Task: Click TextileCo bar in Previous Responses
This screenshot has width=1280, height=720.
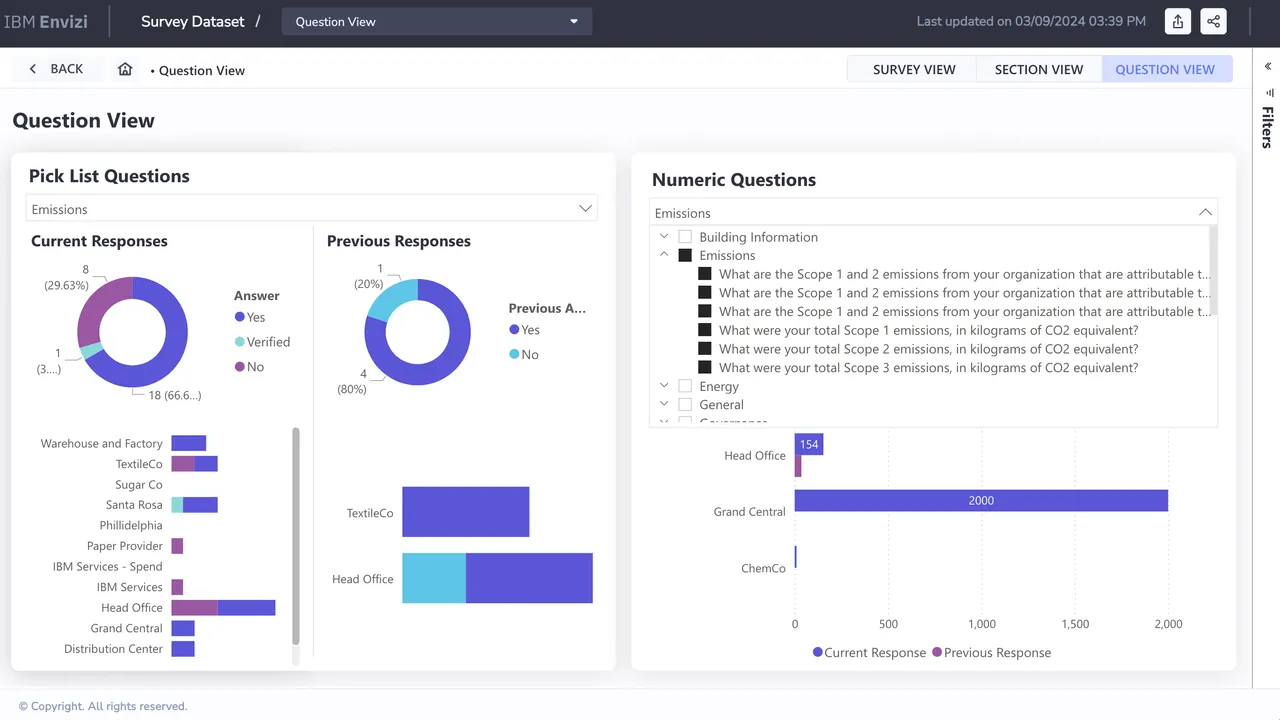Action: point(465,512)
